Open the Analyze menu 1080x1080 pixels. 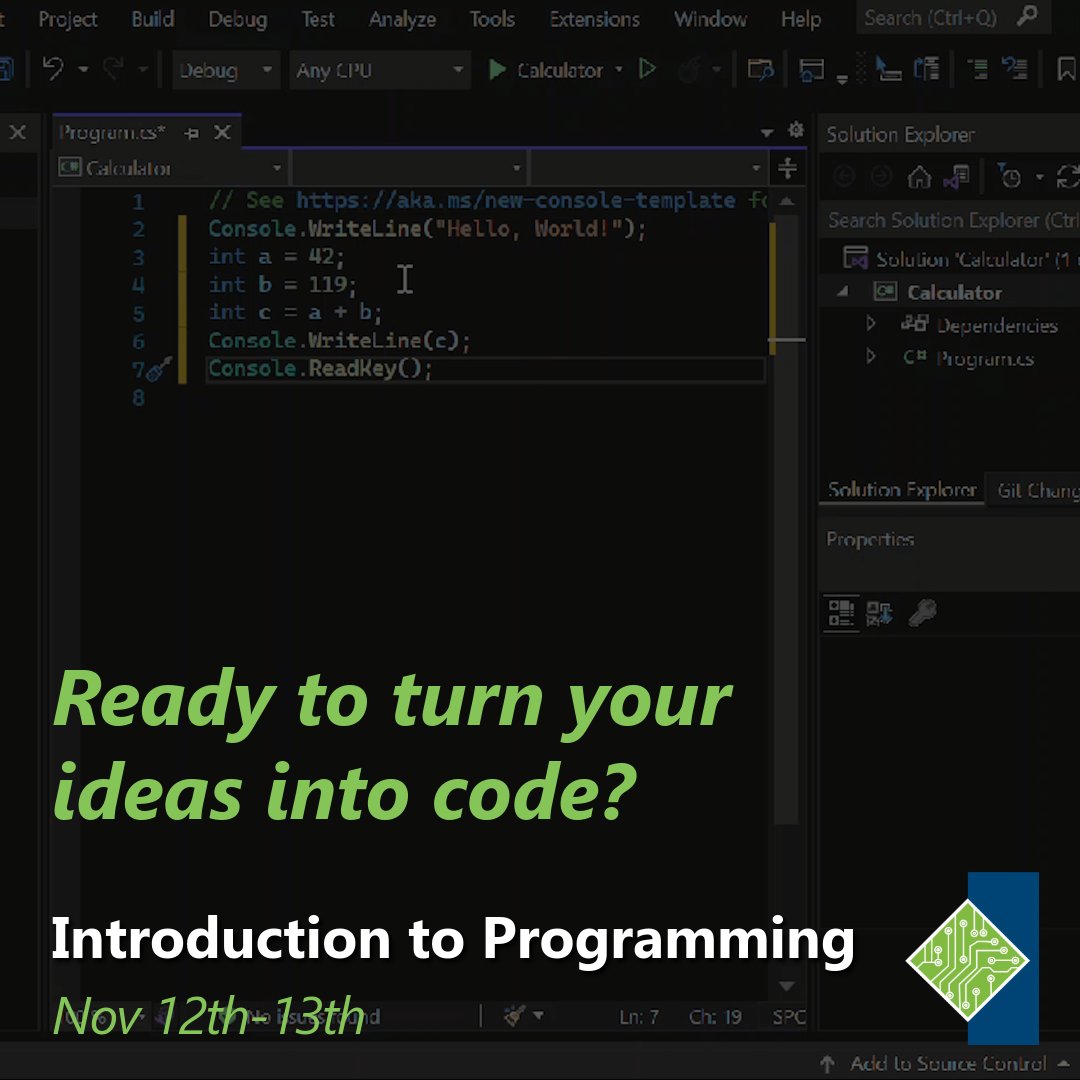(402, 19)
